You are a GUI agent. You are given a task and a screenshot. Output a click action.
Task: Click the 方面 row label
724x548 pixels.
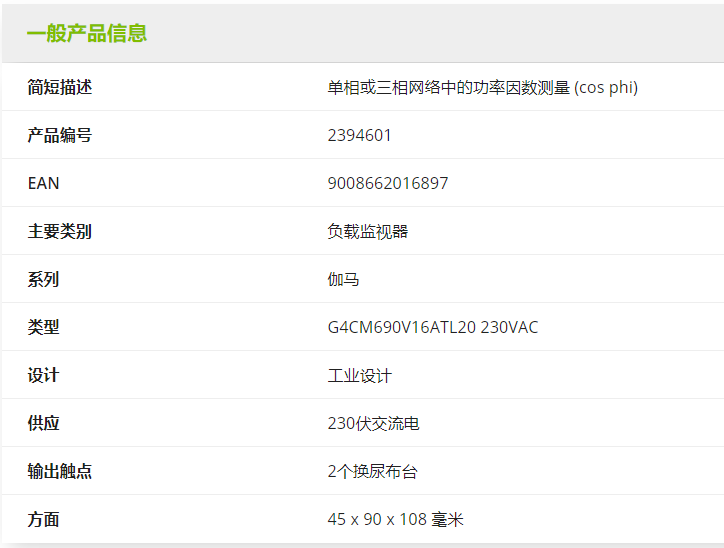click(x=43, y=519)
